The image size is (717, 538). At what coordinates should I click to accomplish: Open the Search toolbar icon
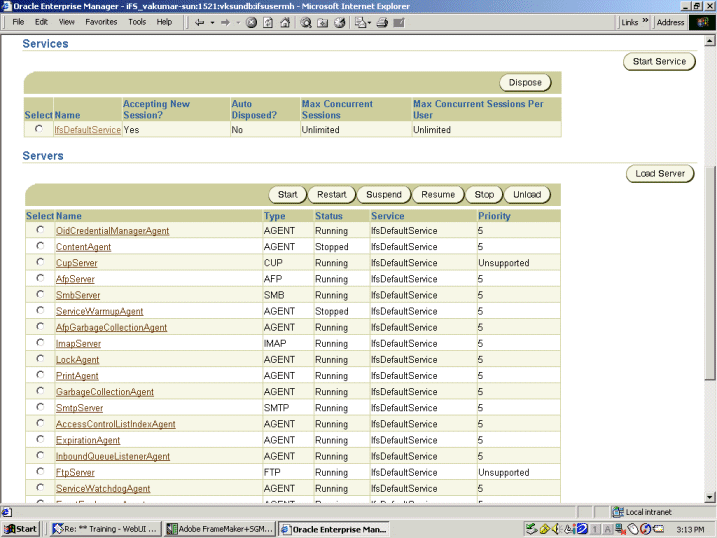click(306, 22)
